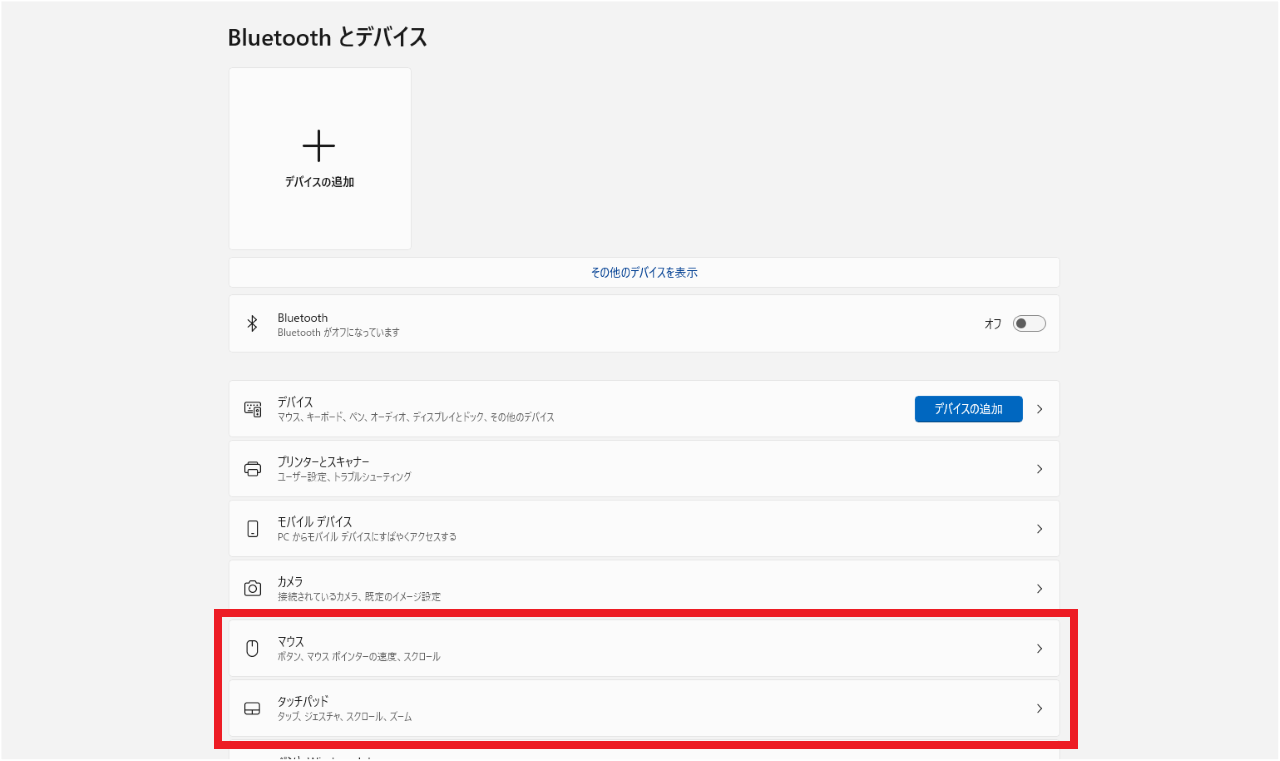Click the camera icon in the カメラ row

pos(253,588)
